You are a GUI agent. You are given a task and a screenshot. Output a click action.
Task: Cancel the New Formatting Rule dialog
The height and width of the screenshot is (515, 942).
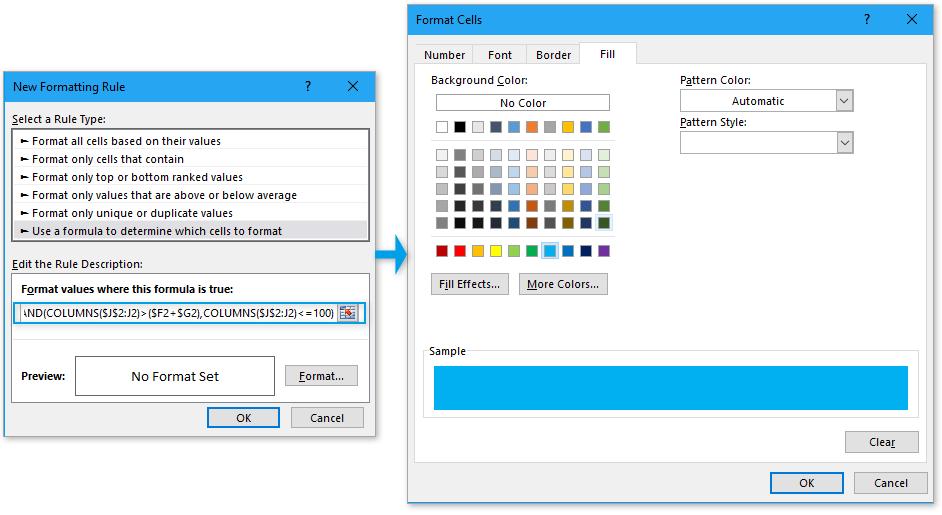coord(327,418)
